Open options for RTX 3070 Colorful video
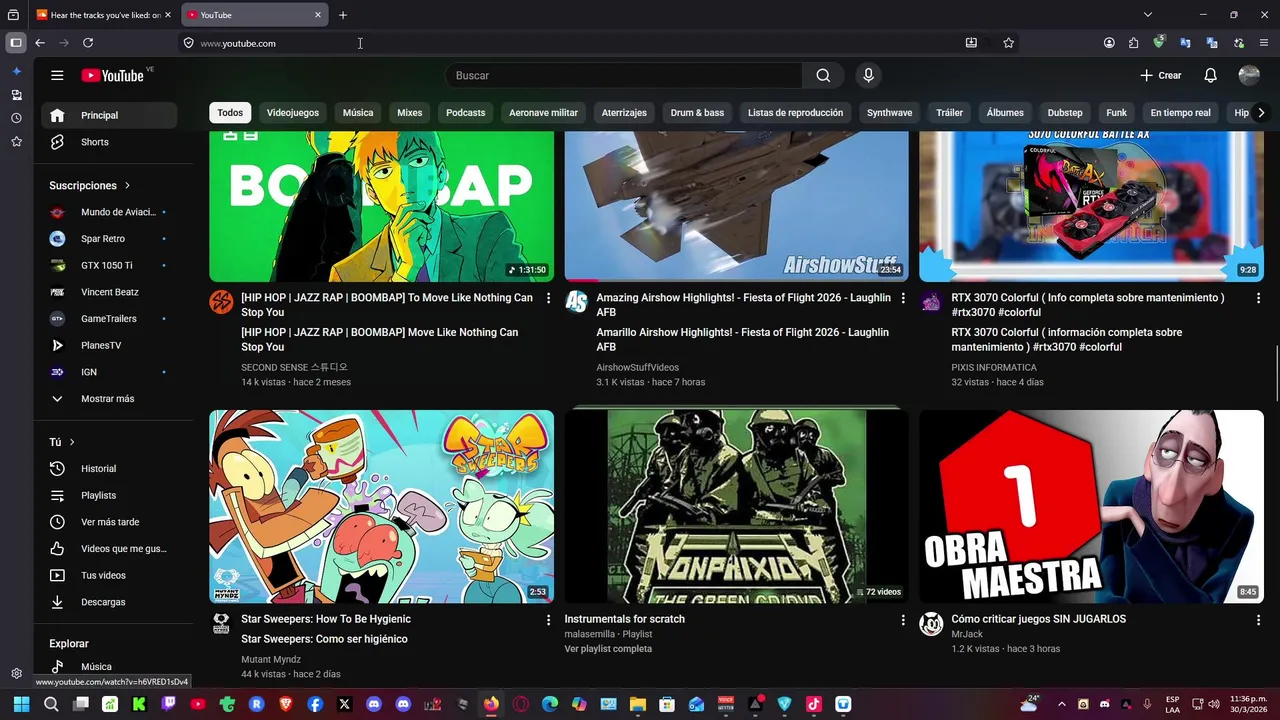 1258,298
